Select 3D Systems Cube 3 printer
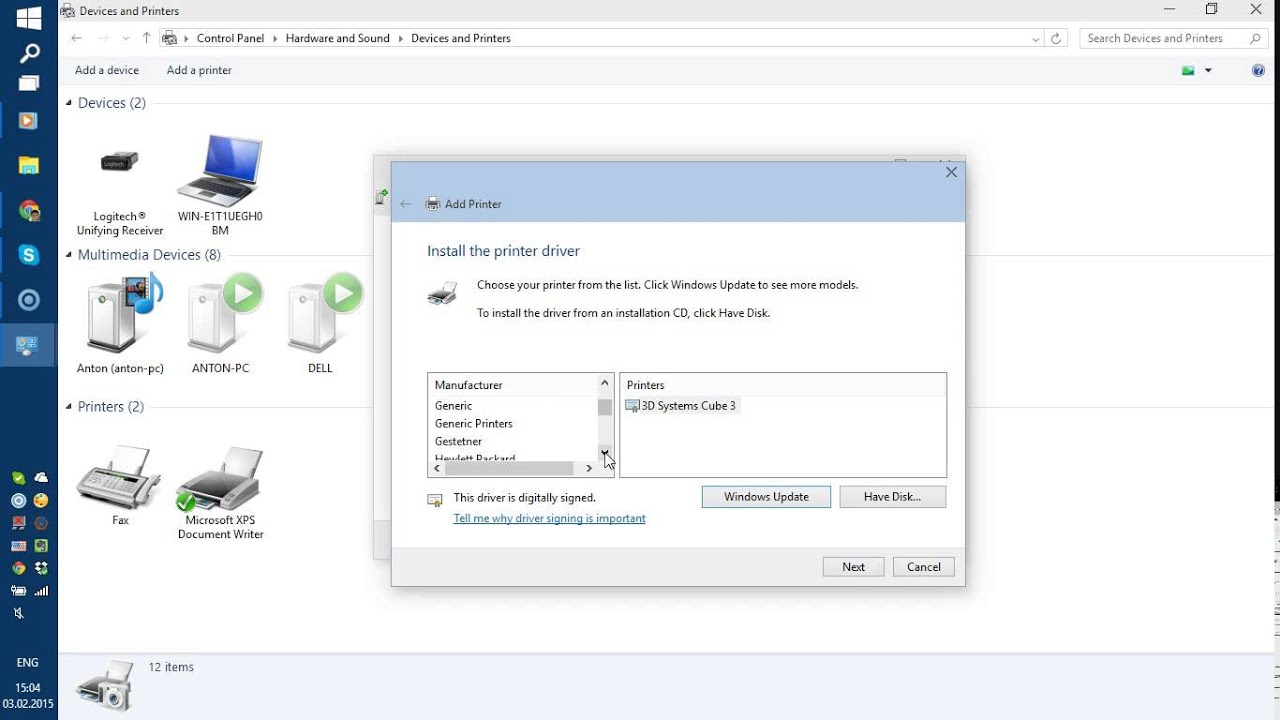 681,406
